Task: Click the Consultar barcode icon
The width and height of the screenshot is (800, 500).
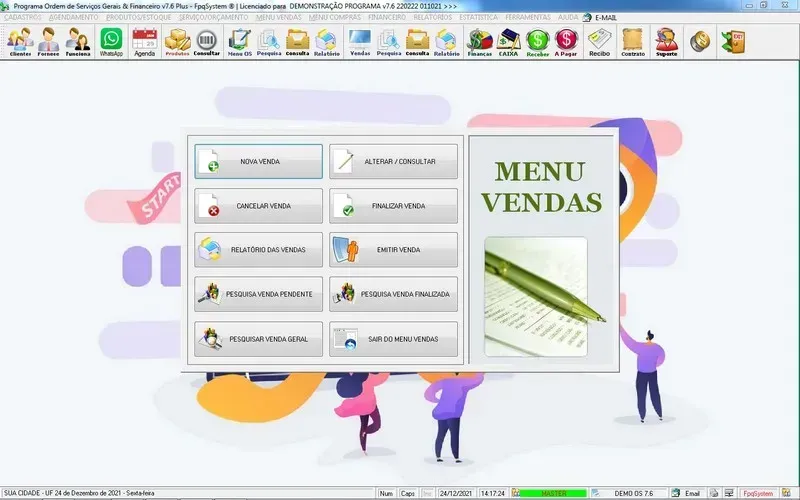Action: click(207, 41)
